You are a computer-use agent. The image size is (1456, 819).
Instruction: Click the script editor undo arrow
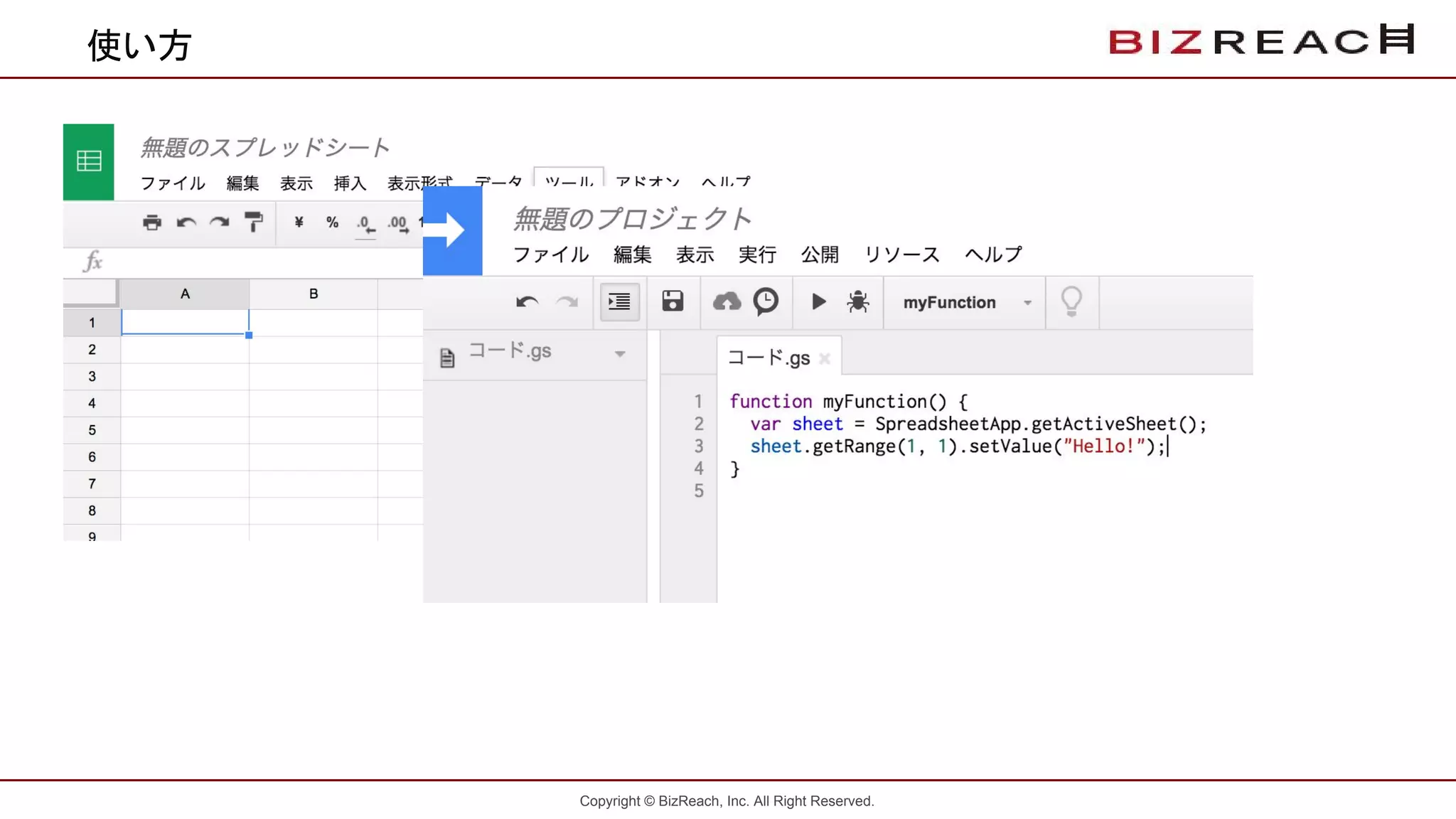pos(527,302)
